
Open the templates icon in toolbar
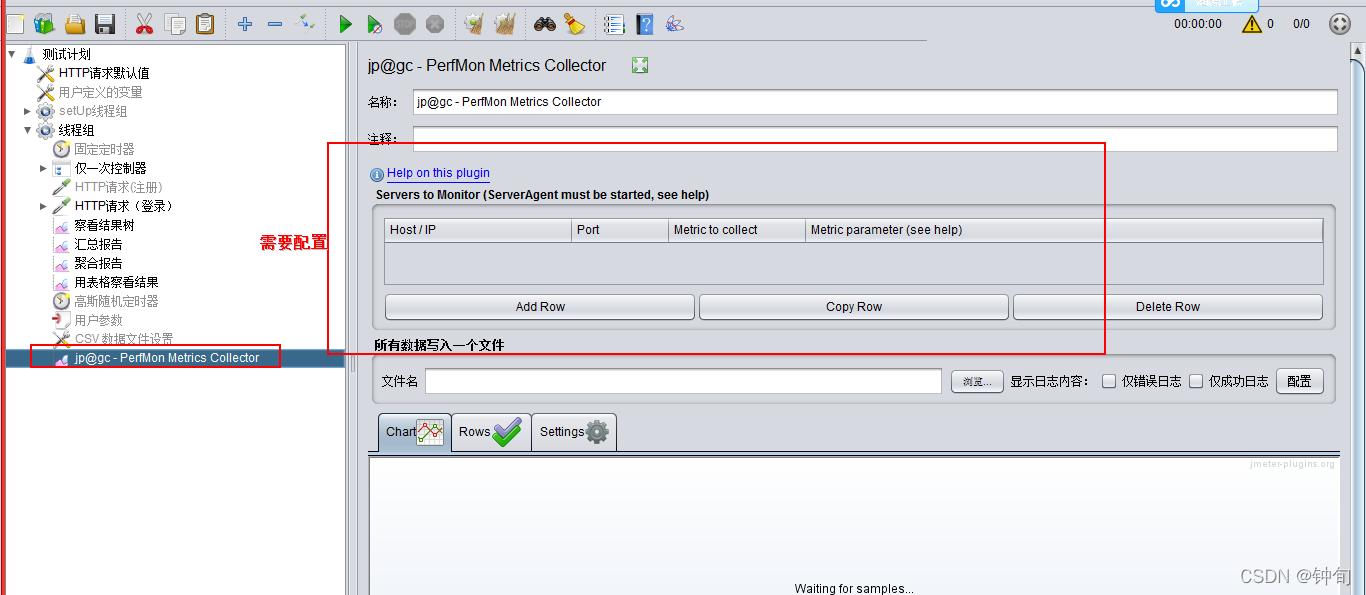(44, 23)
